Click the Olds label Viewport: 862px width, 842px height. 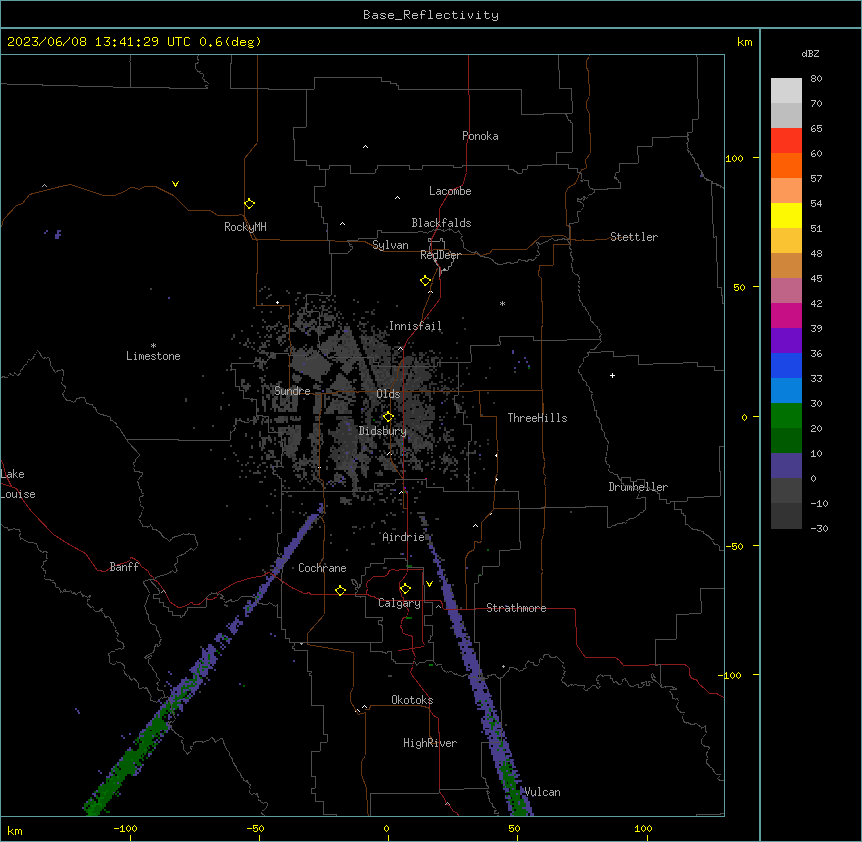click(388, 394)
